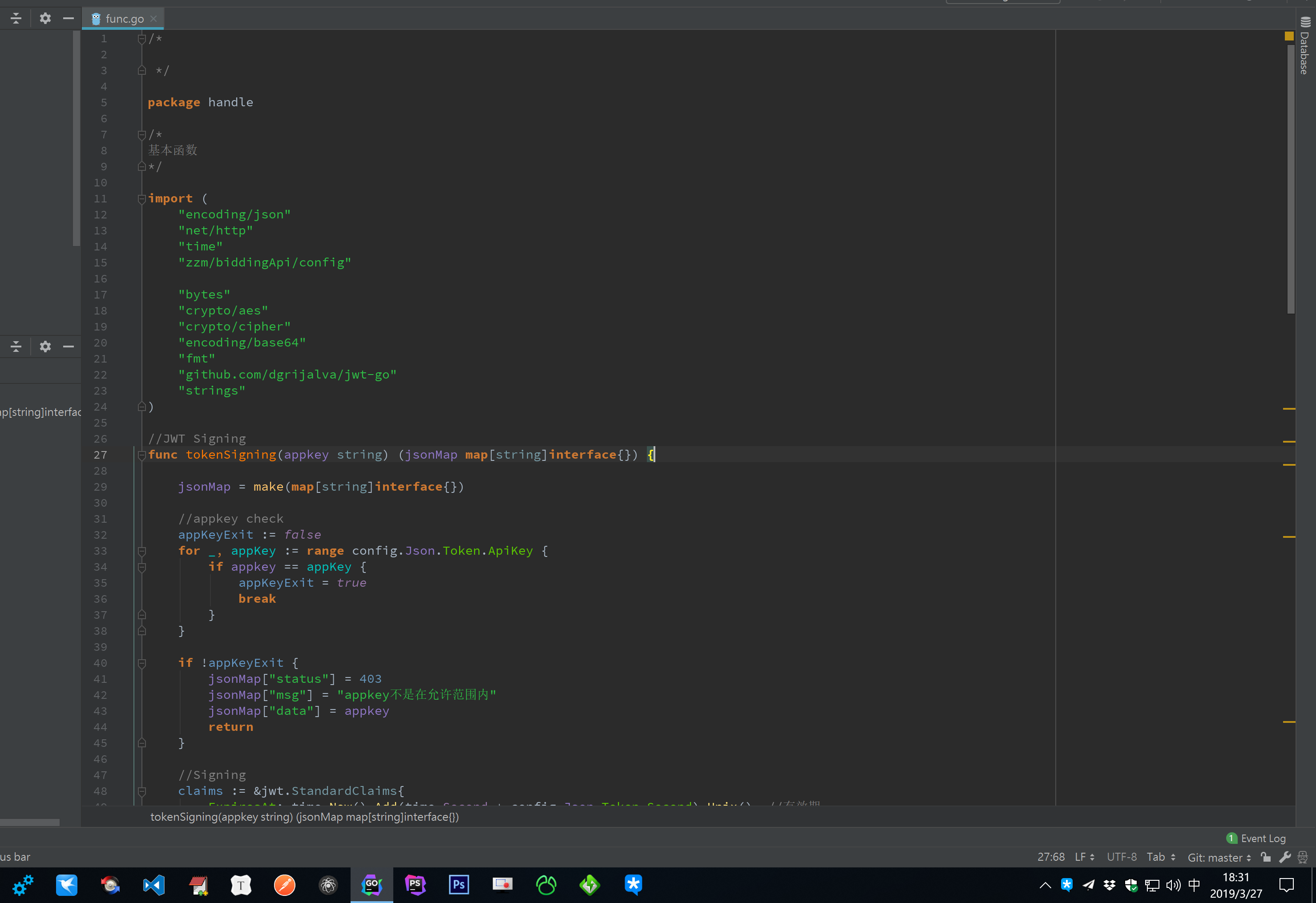Collapse the import block fold marker

141,199
